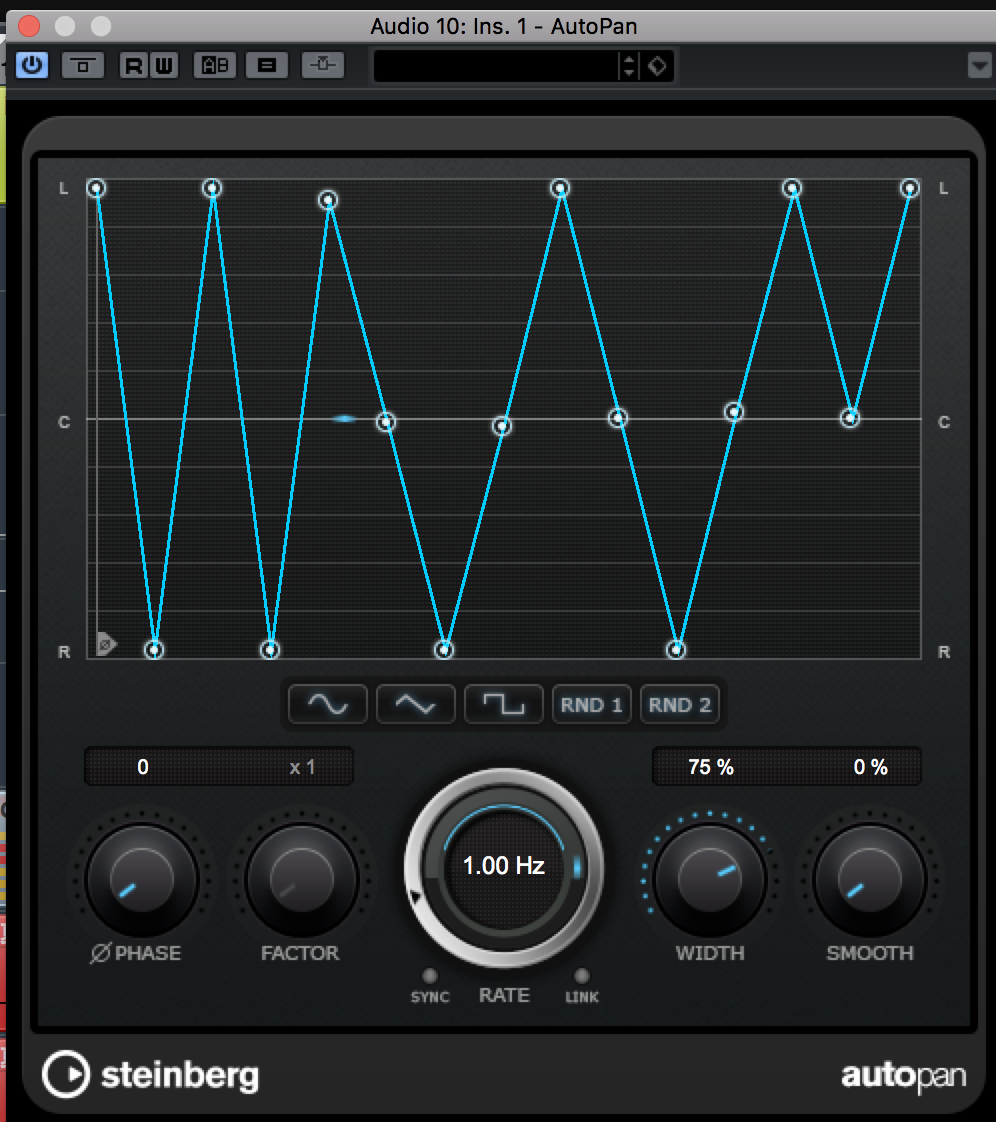This screenshot has width=996, height=1122.
Task: Select the sine waveform shape
Action: 328,705
